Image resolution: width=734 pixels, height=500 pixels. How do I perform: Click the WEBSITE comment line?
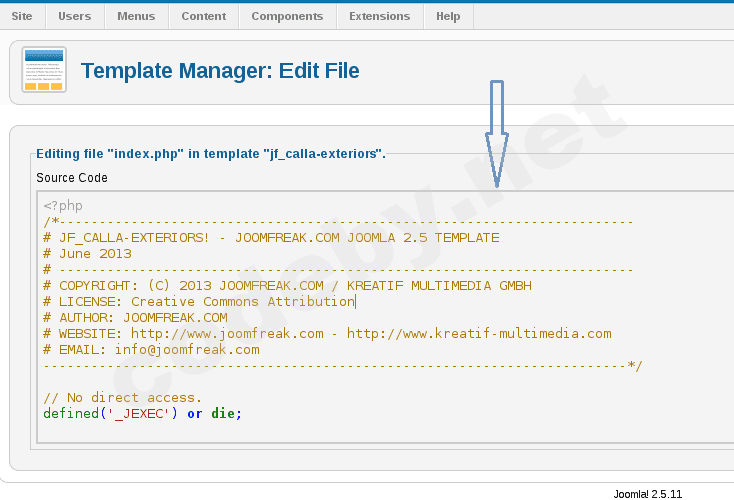point(327,334)
